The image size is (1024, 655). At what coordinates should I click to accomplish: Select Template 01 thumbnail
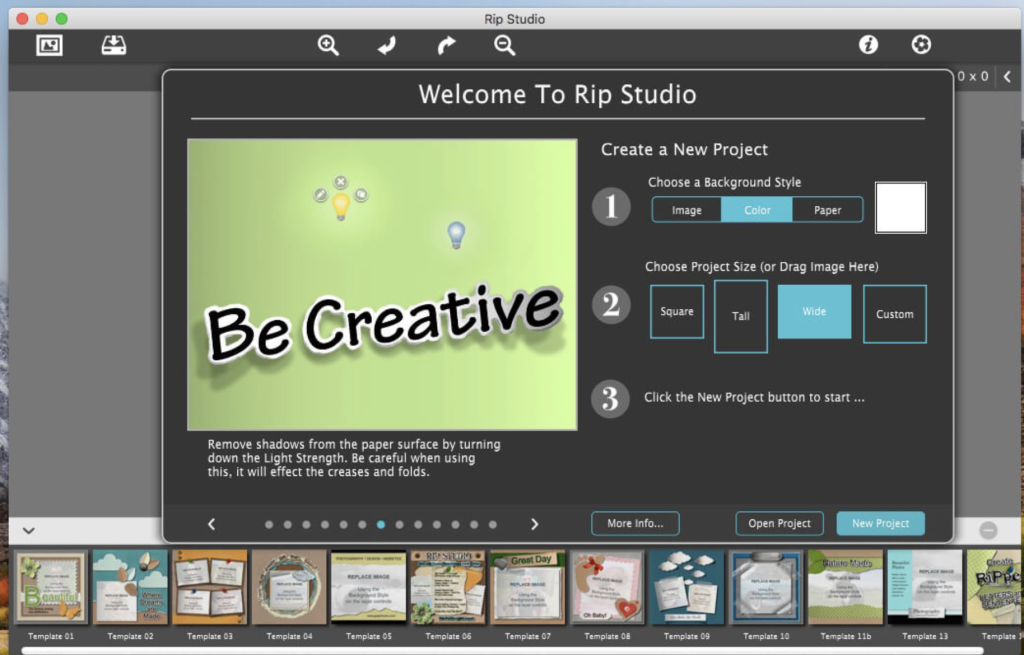click(51, 588)
